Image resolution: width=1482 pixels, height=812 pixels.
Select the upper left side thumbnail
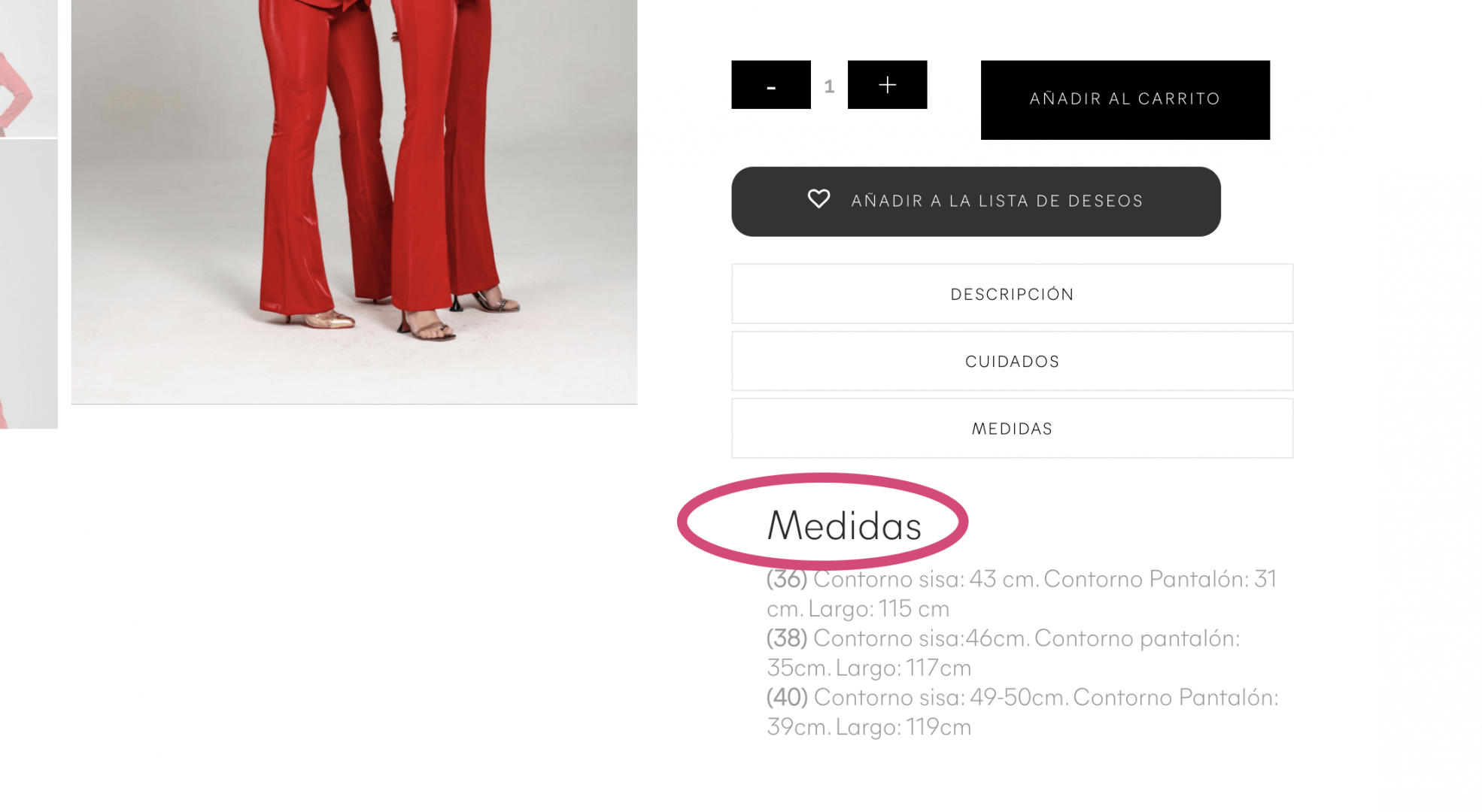coord(29,68)
